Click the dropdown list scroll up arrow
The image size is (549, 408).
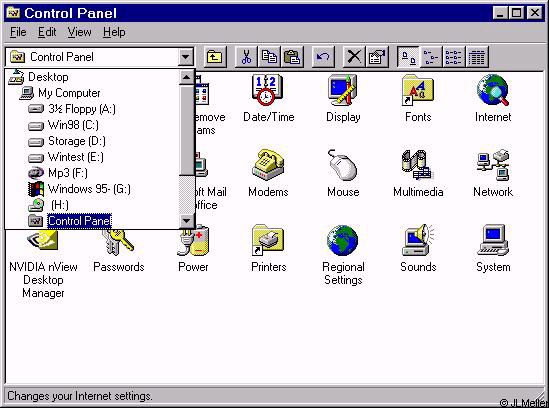tap(186, 77)
